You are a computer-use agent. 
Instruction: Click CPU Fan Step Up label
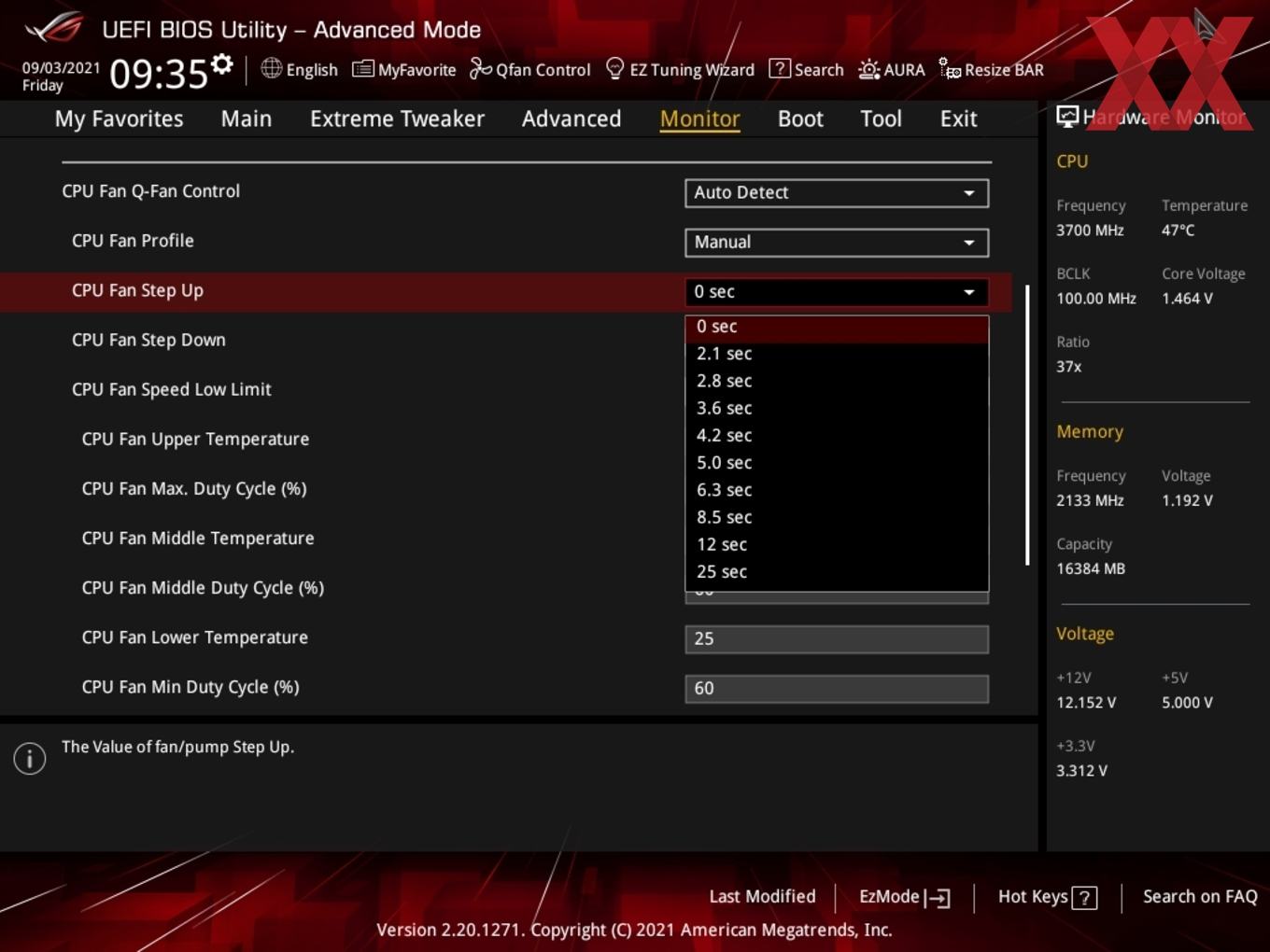[137, 290]
